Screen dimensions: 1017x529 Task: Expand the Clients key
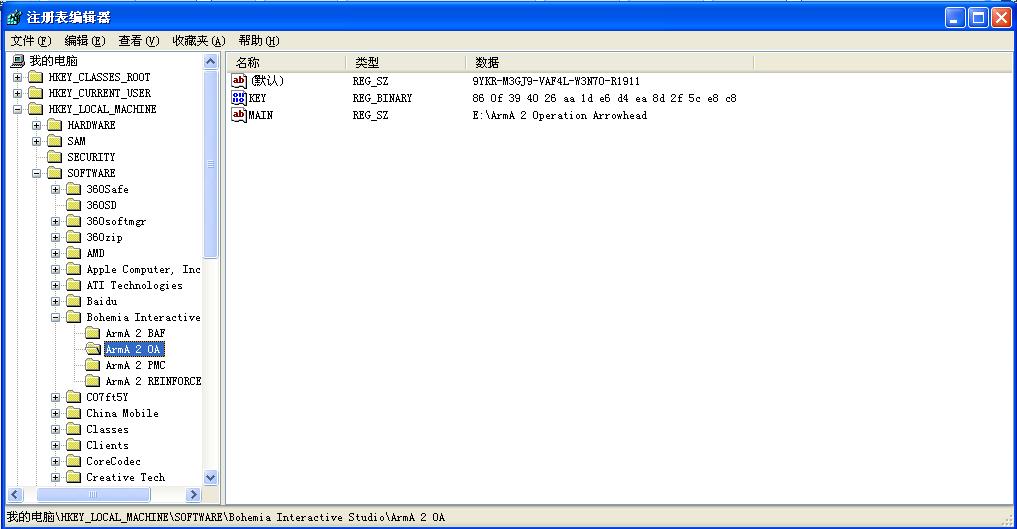[56, 445]
